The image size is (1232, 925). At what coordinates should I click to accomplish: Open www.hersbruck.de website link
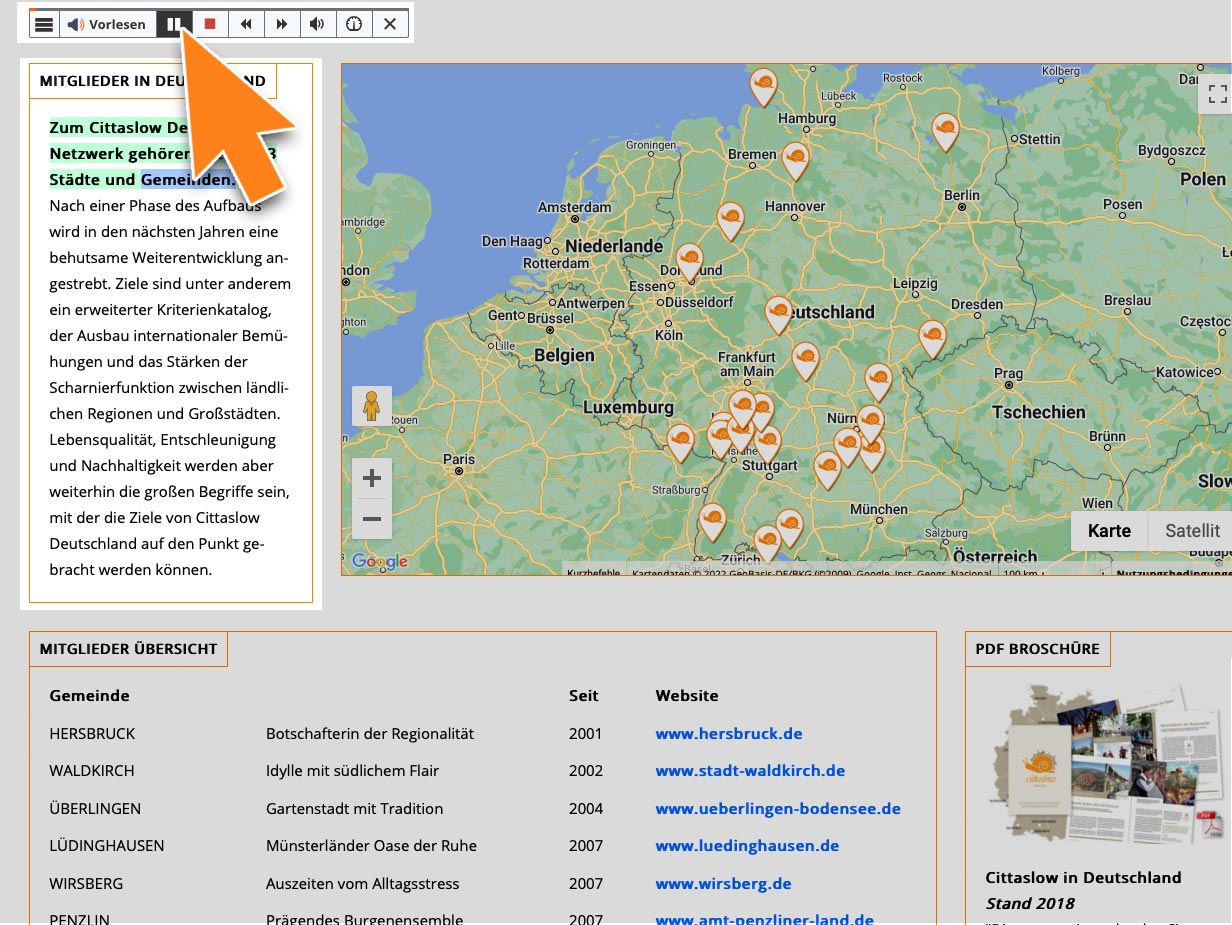[729, 733]
